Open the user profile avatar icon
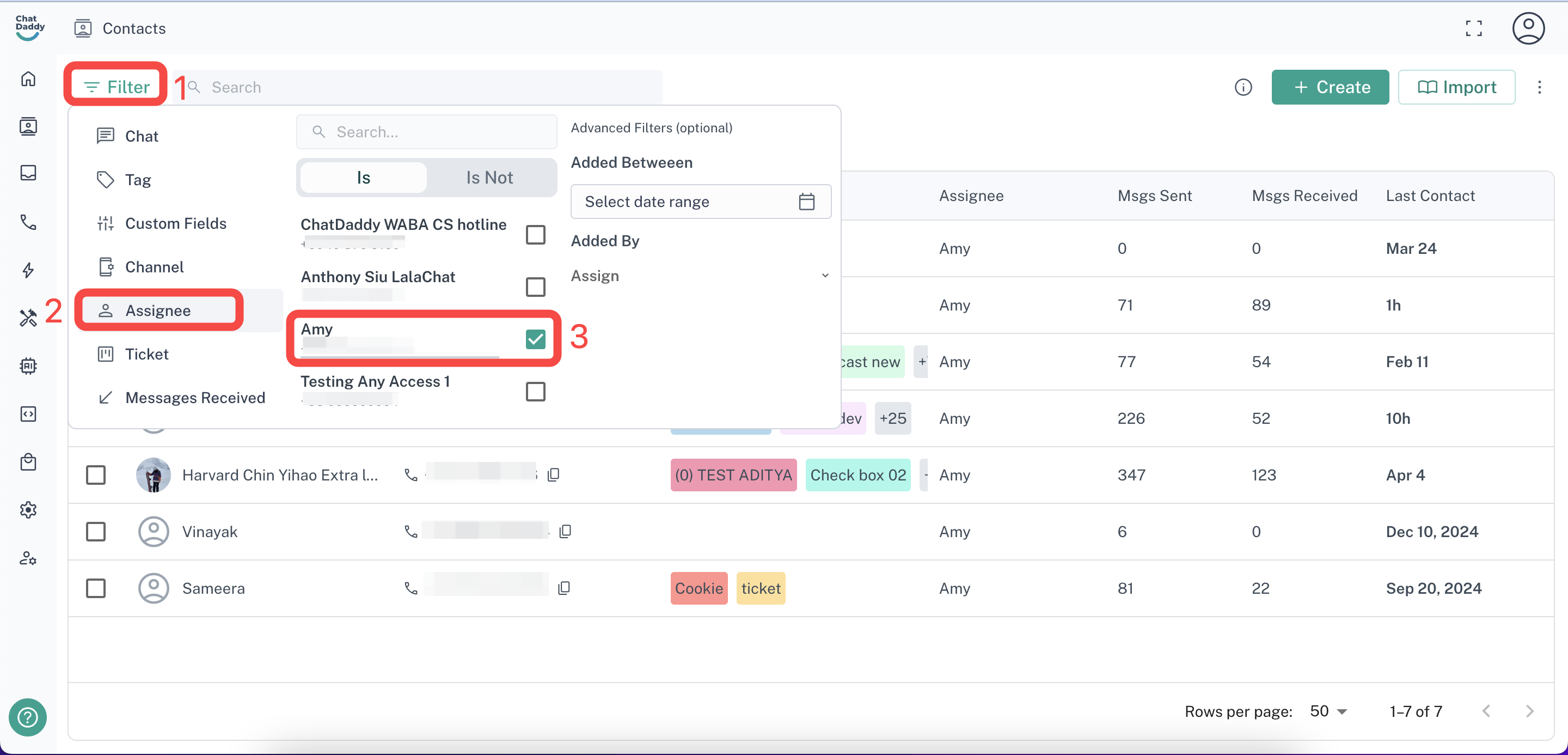 click(1528, 28)
